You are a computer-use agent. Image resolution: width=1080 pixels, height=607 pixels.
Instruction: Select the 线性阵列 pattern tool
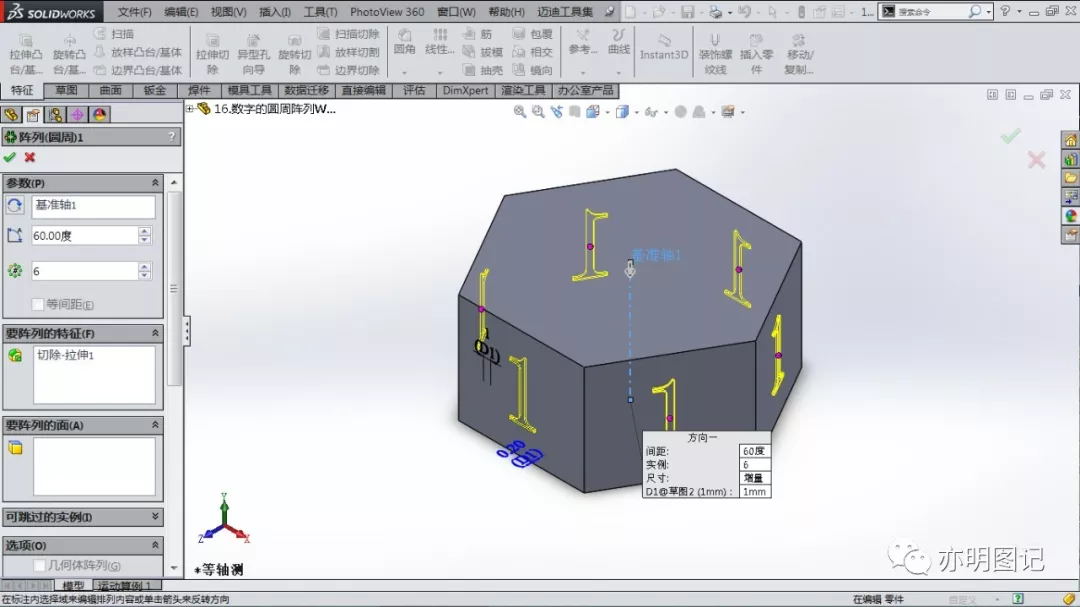click(x=439, y=41)
